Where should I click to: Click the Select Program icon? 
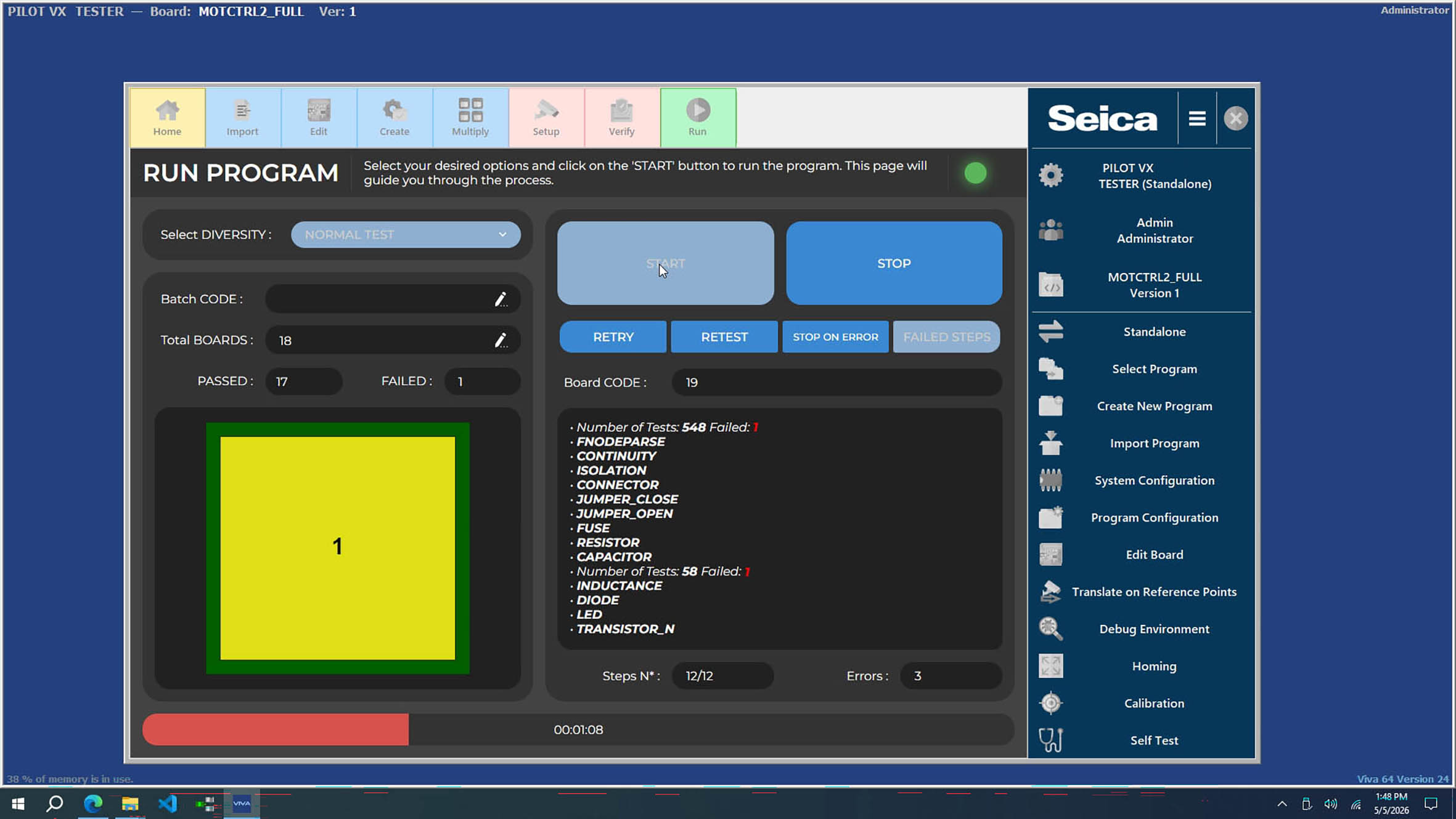(x=1050, y=369)
